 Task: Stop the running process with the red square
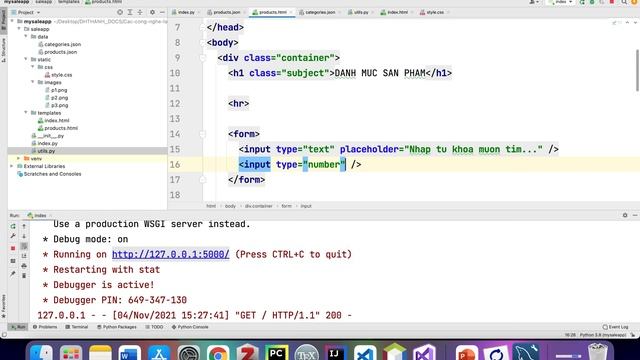click(13, 248)
